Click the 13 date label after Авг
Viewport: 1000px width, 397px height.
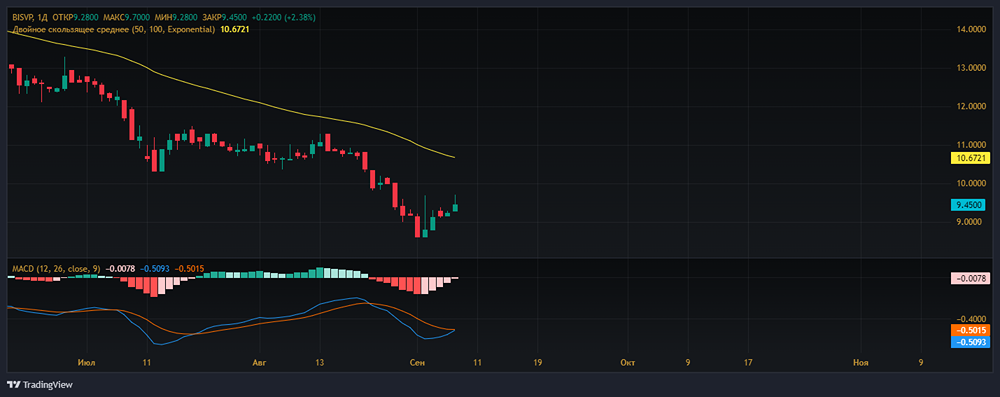pyautogui.click(x=320, y=363)
